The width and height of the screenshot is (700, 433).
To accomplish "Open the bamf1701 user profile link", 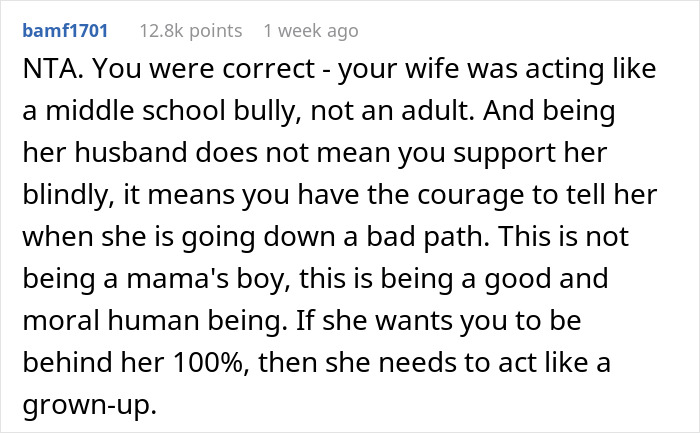I will click(x=65, y=31).
